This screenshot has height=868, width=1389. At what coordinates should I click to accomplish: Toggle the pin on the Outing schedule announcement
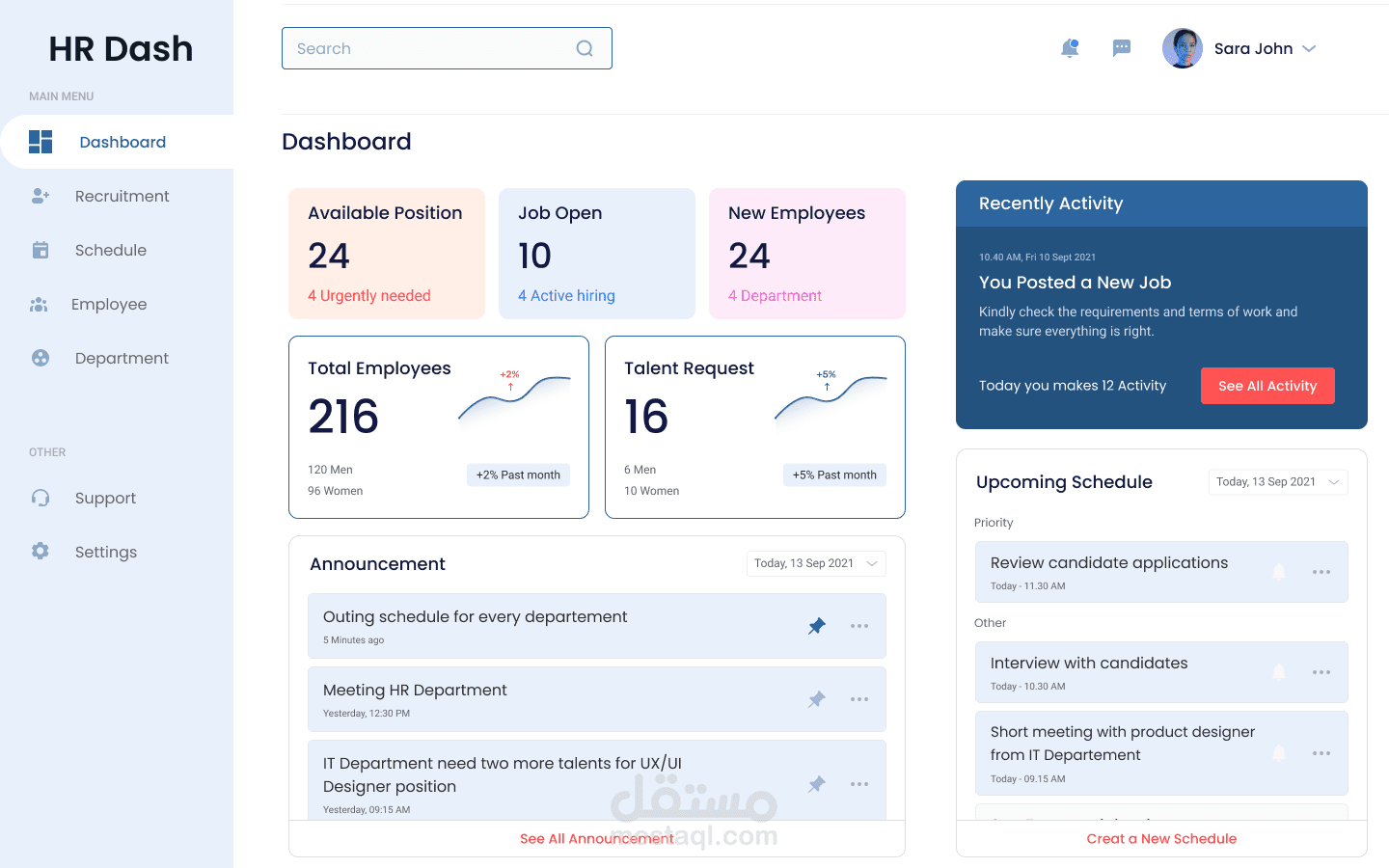tap(817, 626)
